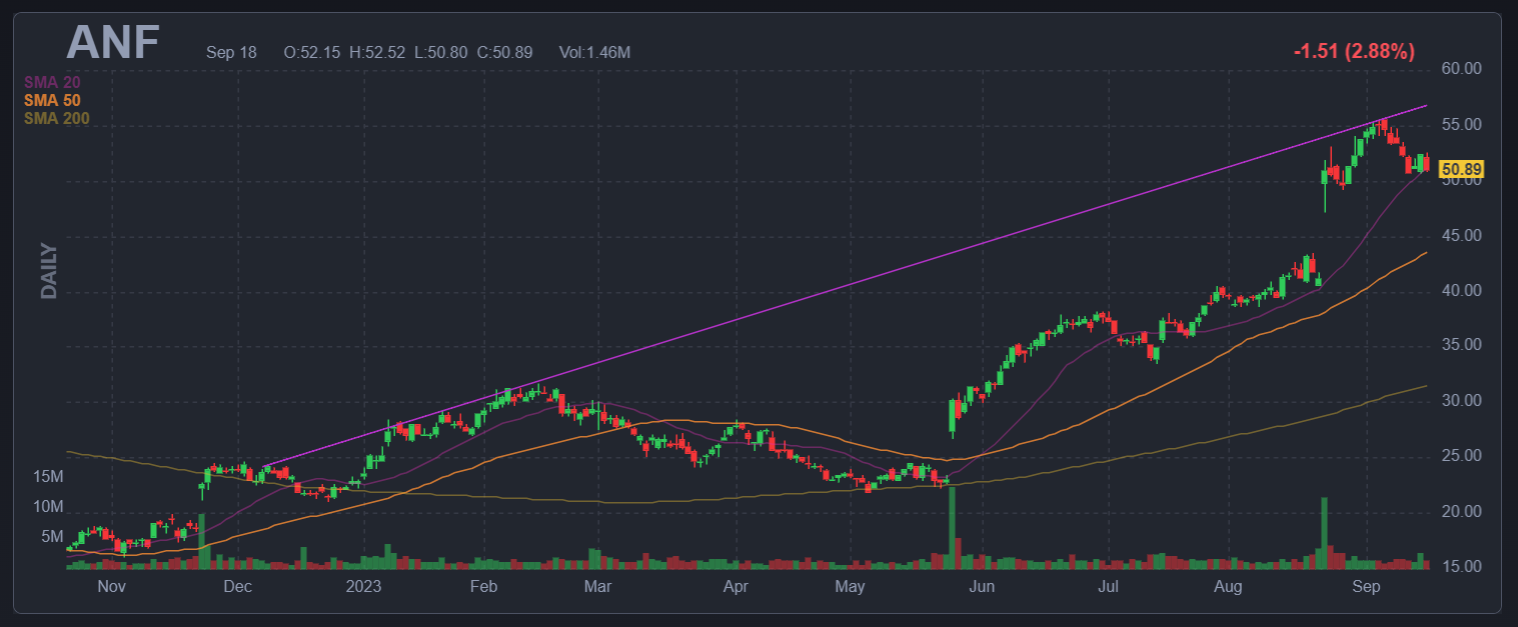Viewport: 1518px width, 627px height.
Task: Click the Nov label on the time axis
Action: (x=110, y=587)
